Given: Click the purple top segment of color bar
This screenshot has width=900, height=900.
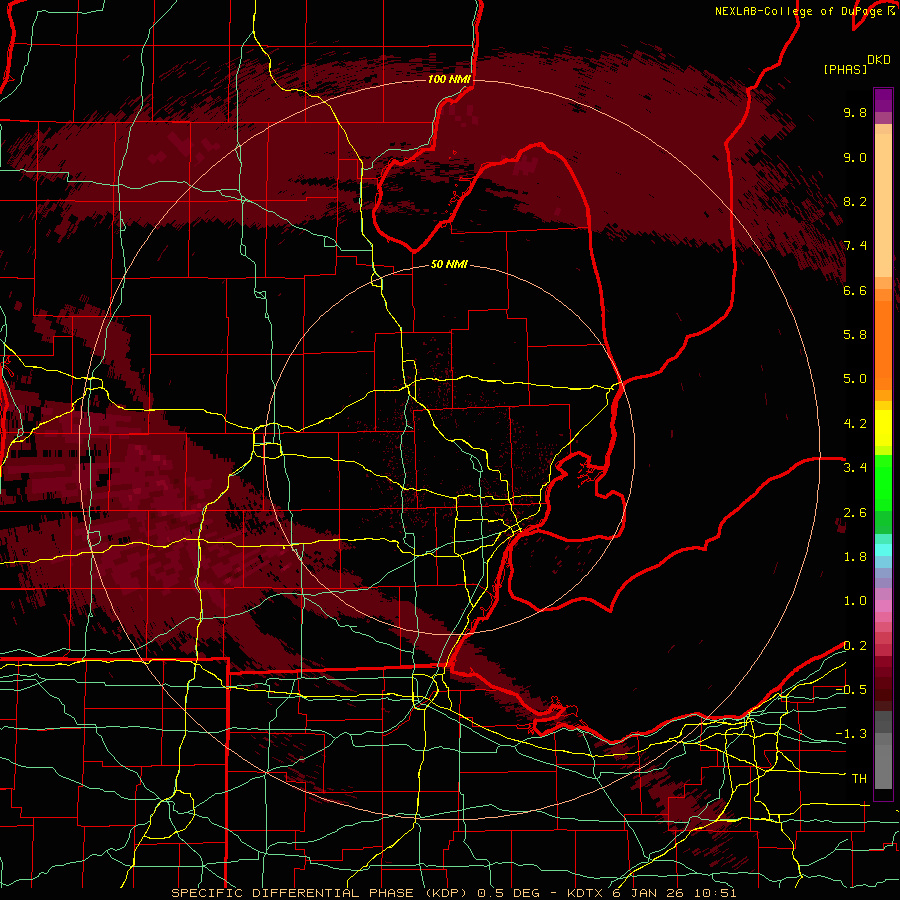Looking at the screenshot, I should tap(883, 100).
